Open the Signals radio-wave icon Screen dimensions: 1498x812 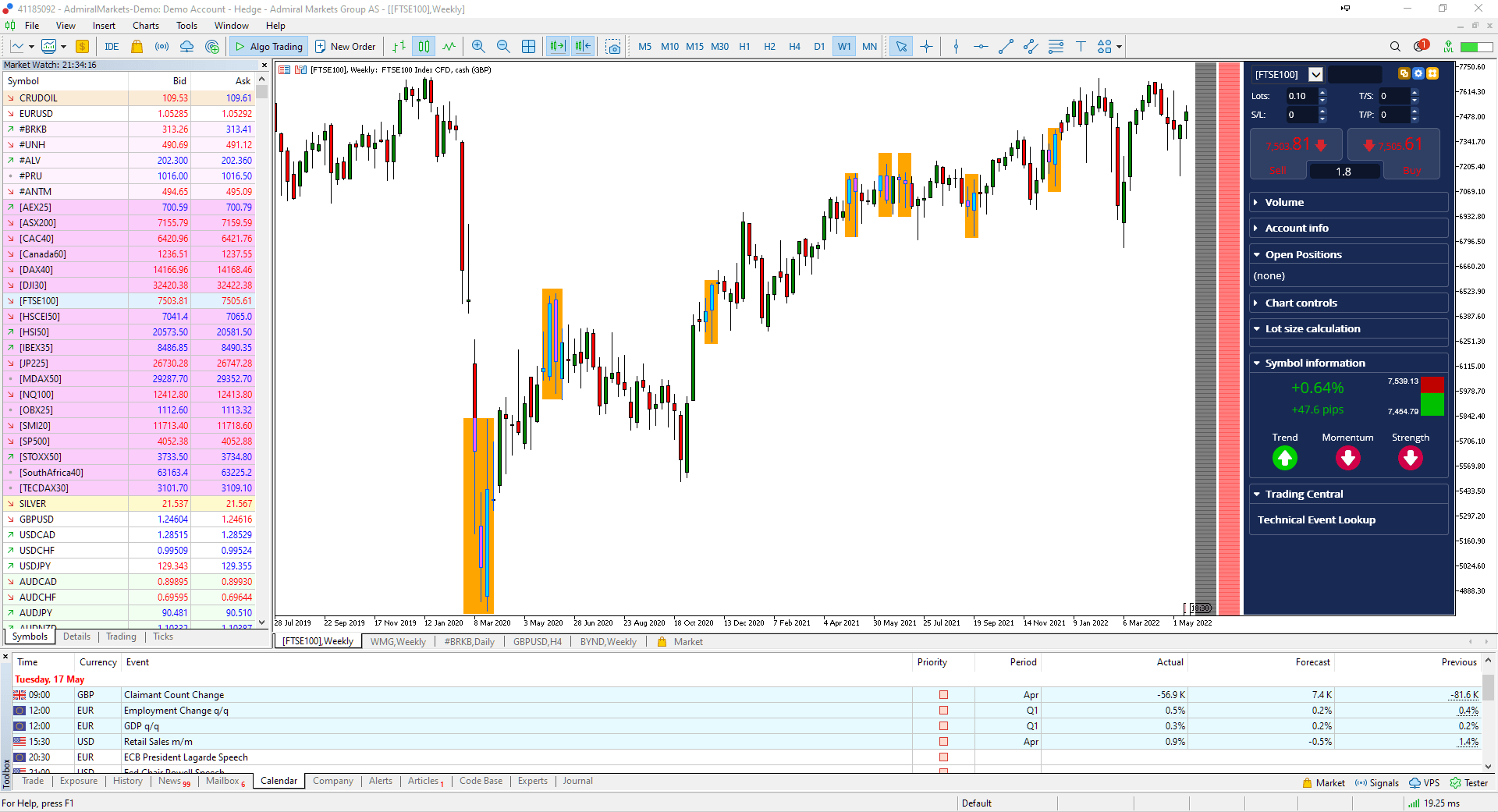(x=162, y=47)
